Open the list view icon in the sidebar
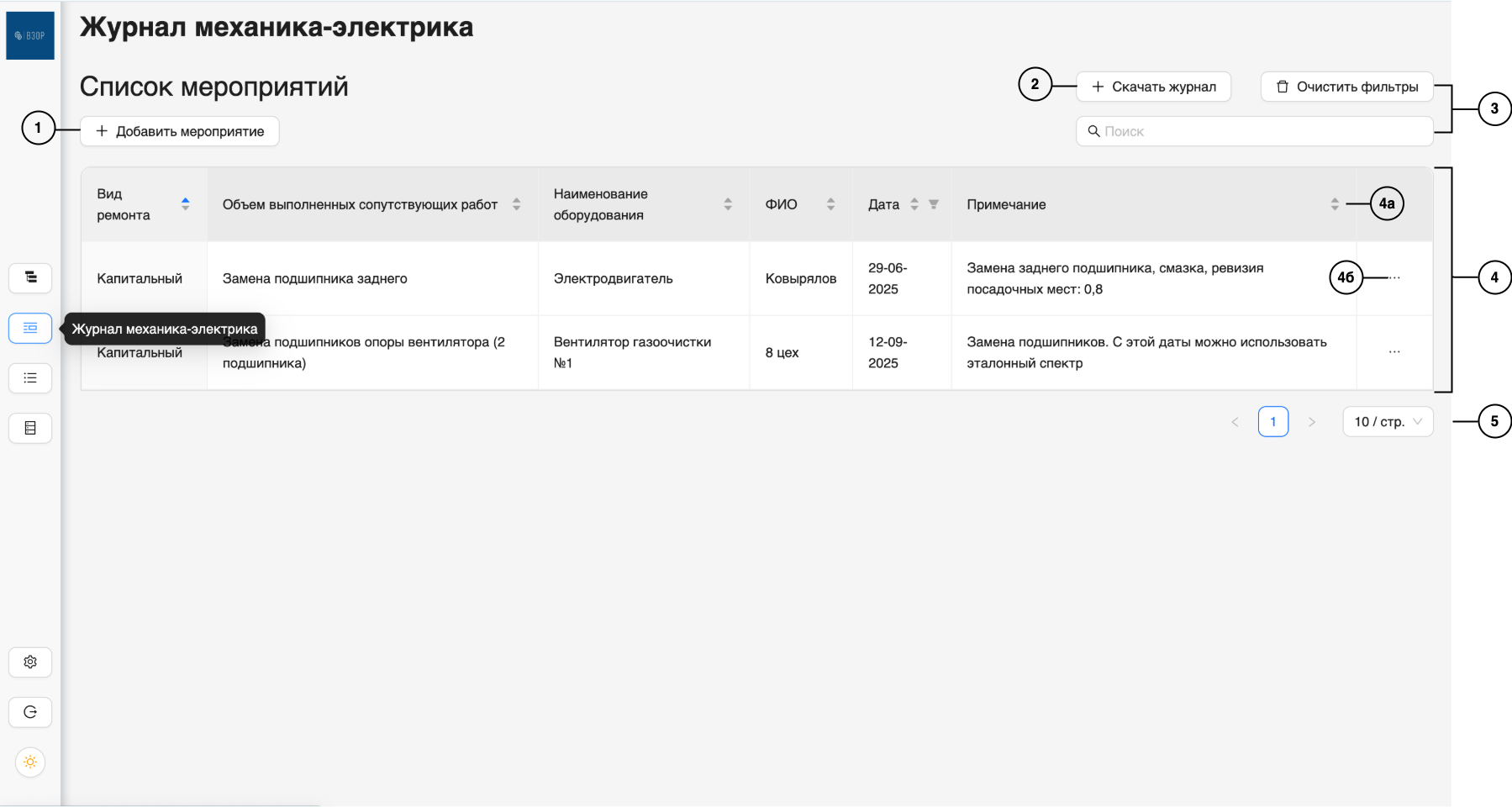The width and height of the screenshot is (1512, 807). click(30, 378)
